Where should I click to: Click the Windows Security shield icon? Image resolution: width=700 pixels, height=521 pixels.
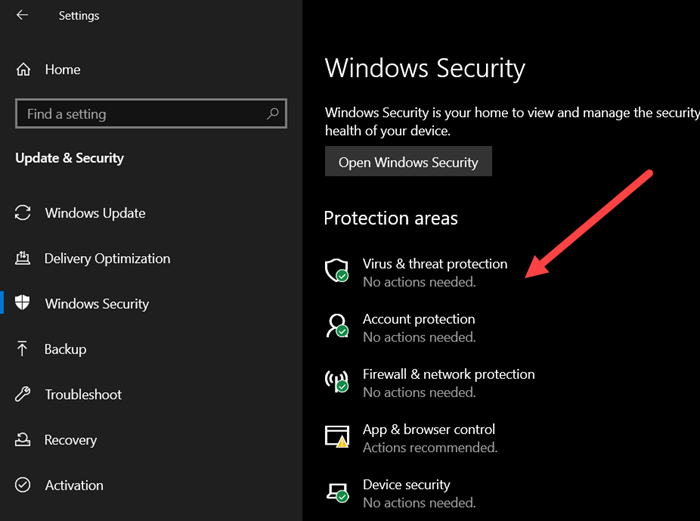point(23,304)
